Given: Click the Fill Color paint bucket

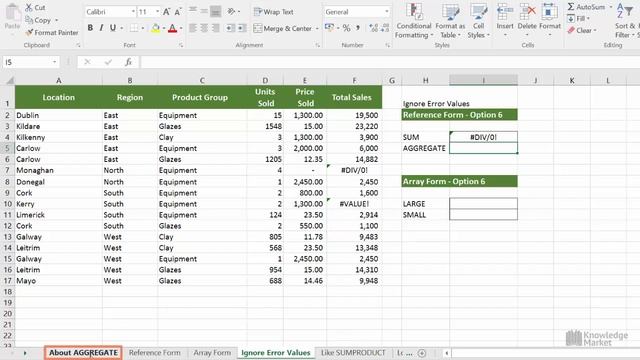Looking at the screenshot, I should point(155,28).
